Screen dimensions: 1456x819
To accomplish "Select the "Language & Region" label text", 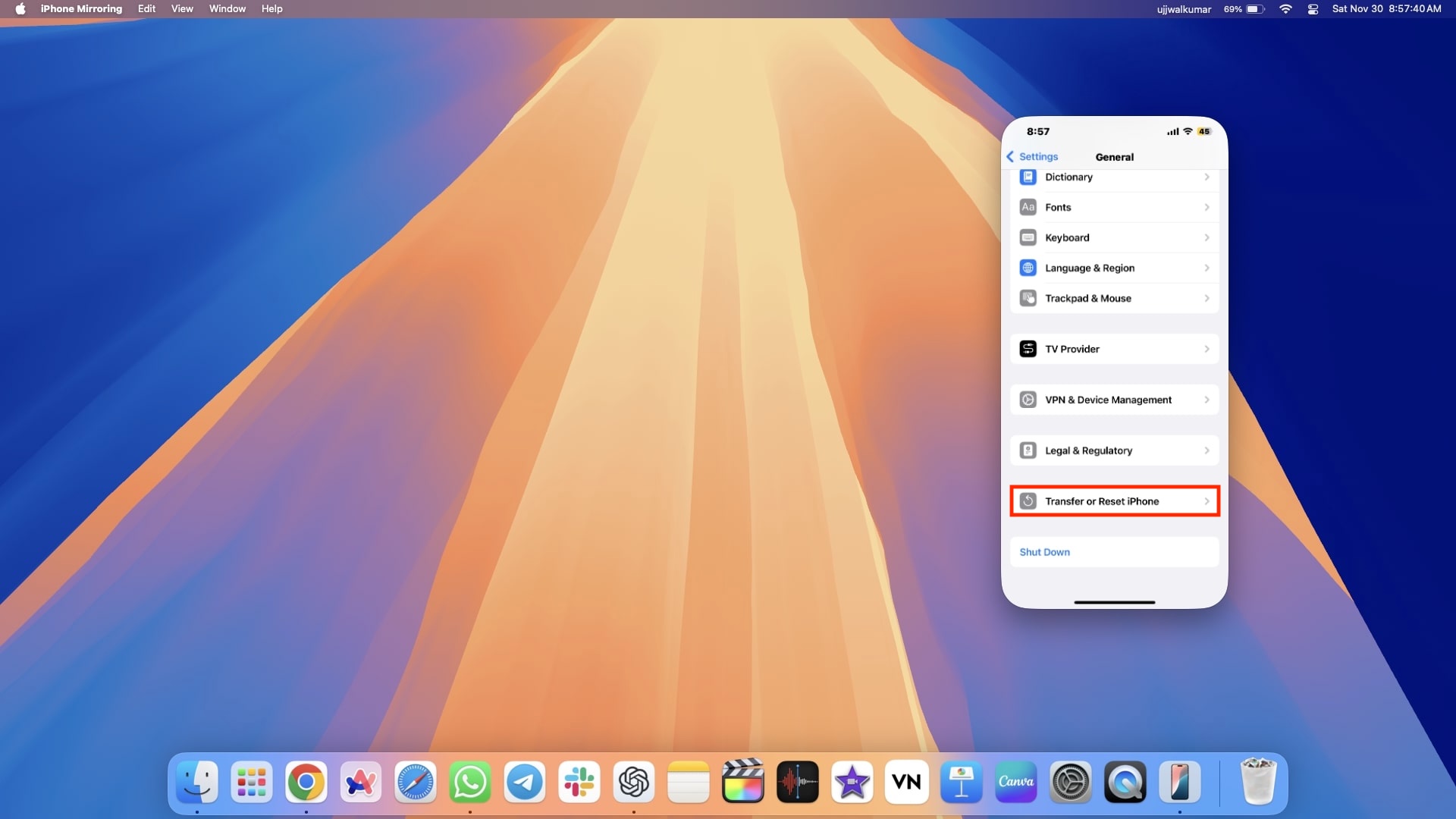I will pyautogui.click(x=1090, y=268).
